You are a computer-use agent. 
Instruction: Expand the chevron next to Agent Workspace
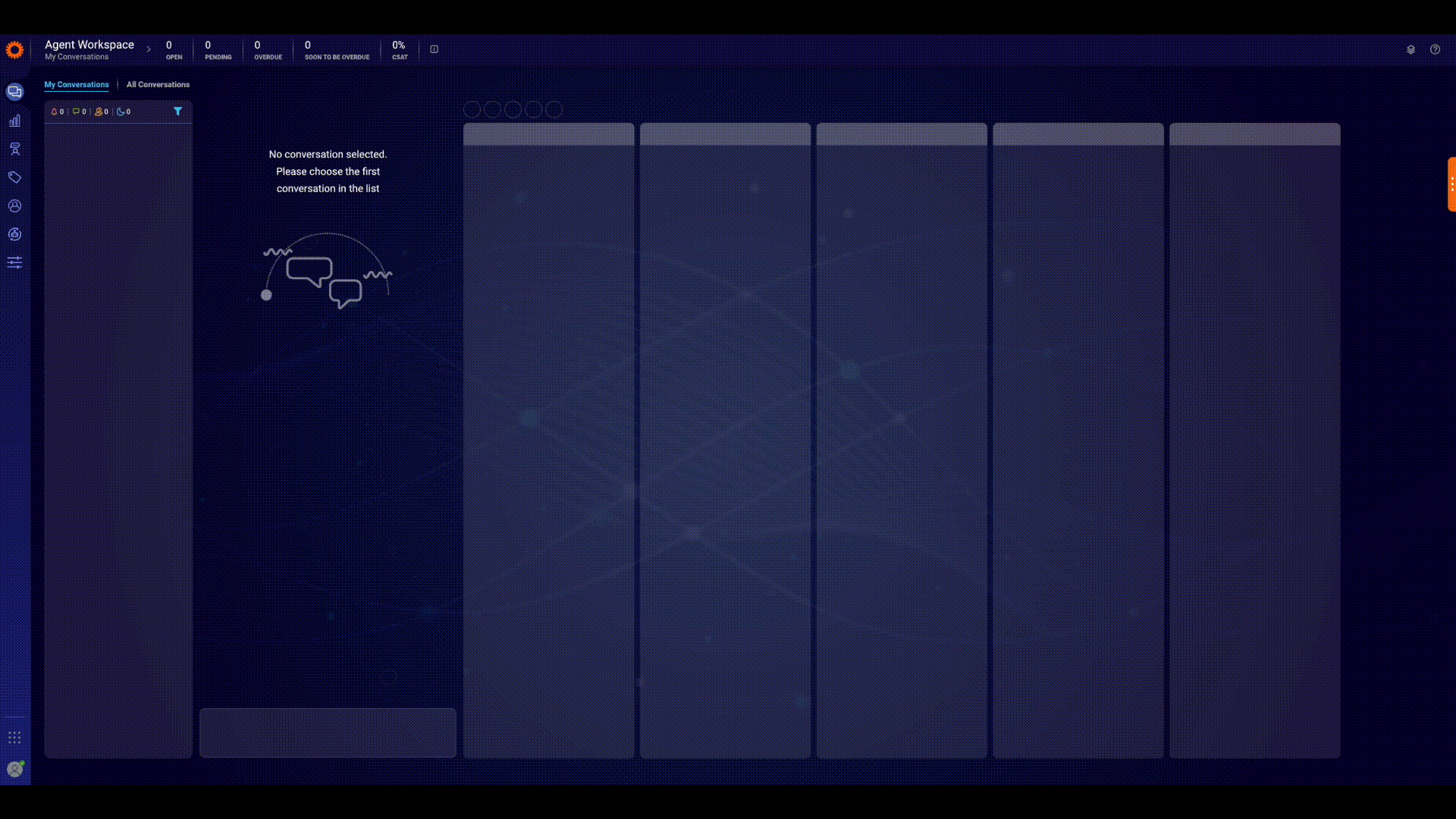149,49
